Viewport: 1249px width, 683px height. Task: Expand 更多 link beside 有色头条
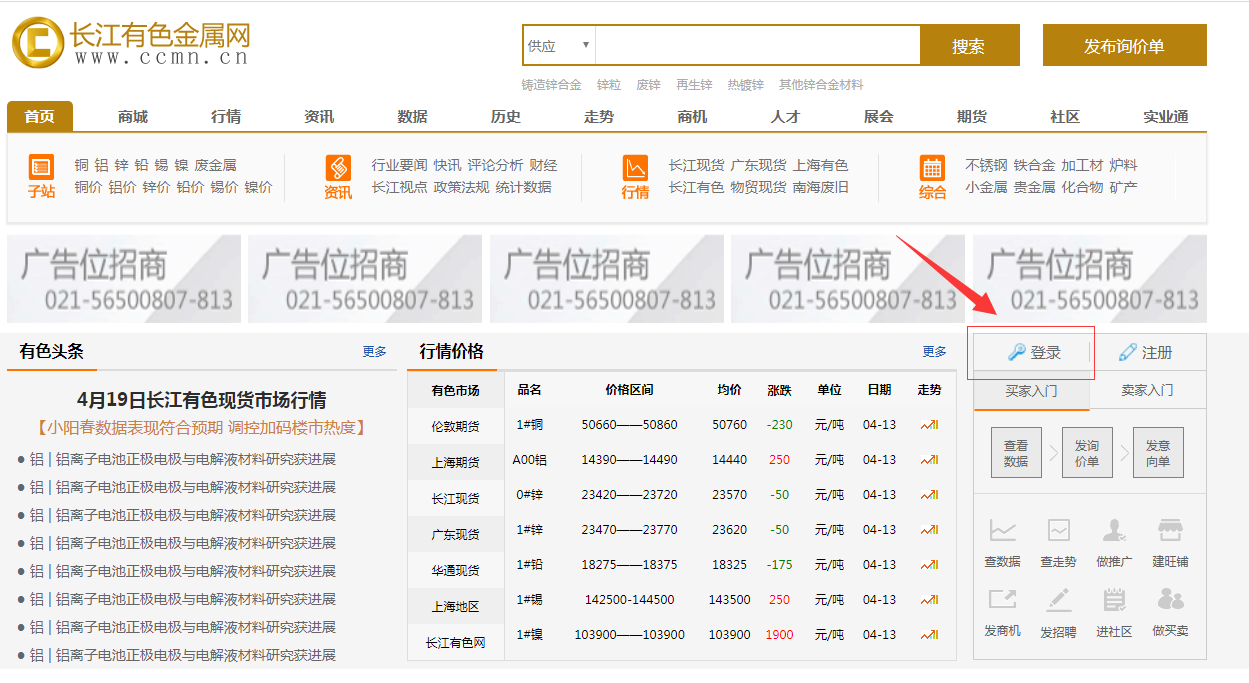[374, 352]
